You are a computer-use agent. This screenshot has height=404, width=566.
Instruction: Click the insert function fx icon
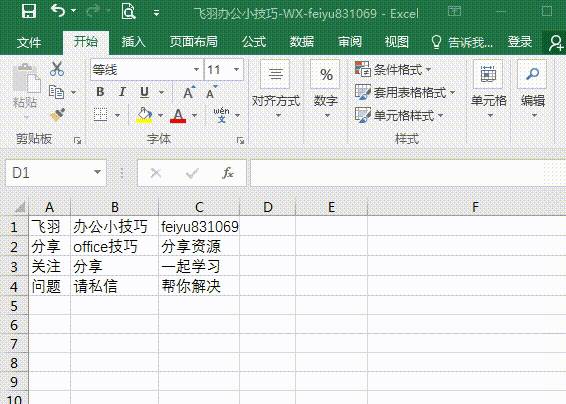tap(228, 173)
